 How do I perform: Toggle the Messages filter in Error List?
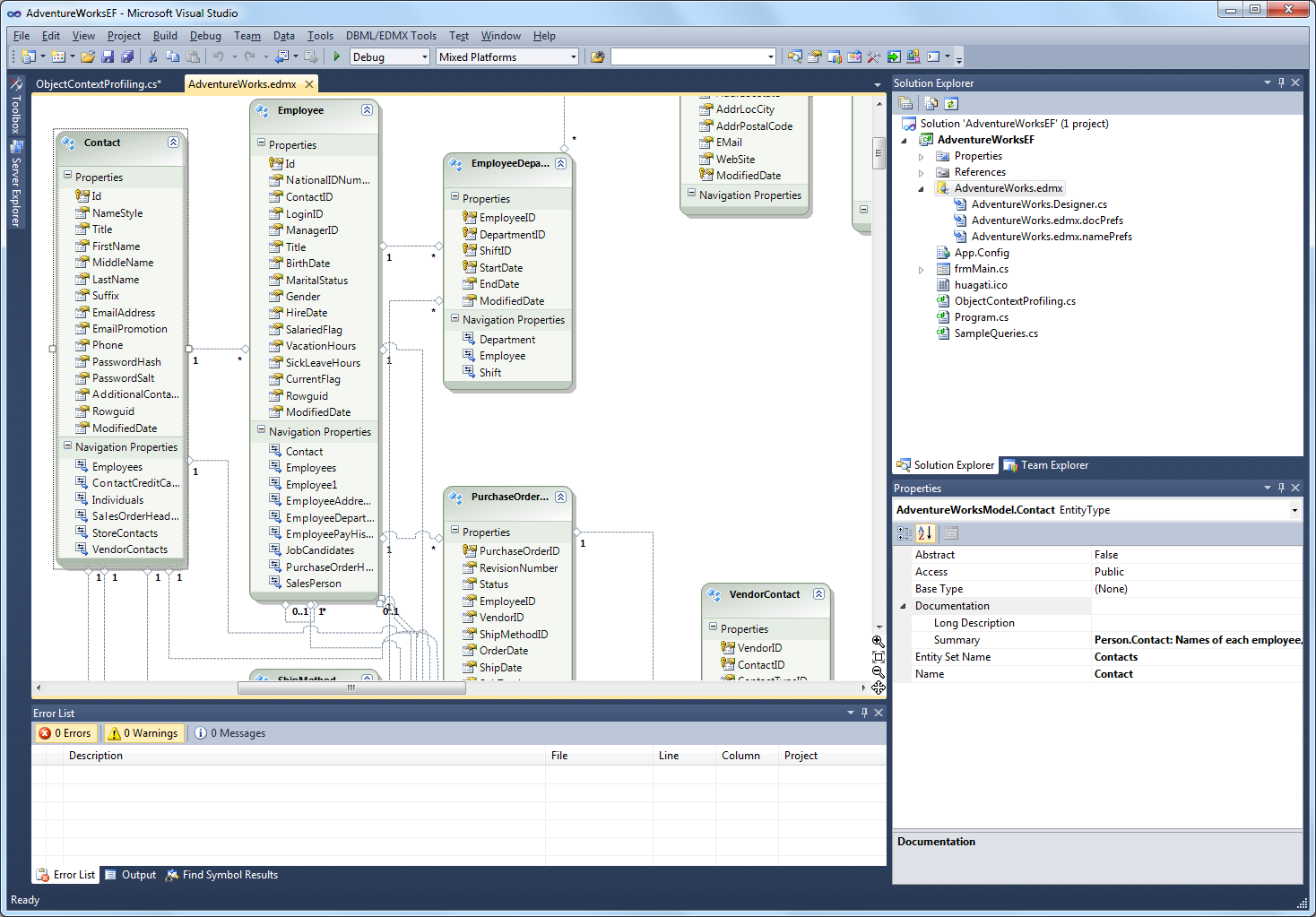click(x=230, y=733)
